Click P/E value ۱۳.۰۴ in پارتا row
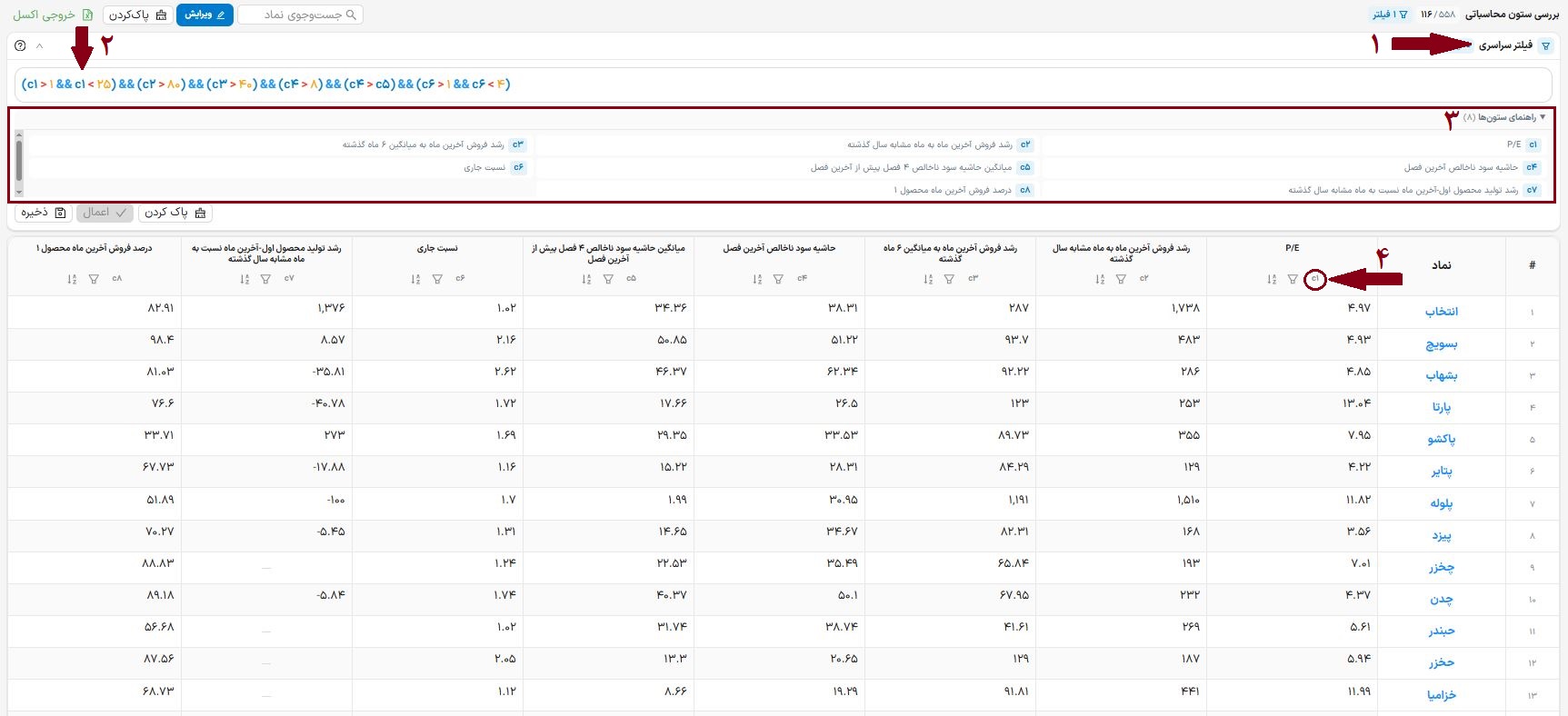Screen dimensions: 1568x716 [1356, 403]
